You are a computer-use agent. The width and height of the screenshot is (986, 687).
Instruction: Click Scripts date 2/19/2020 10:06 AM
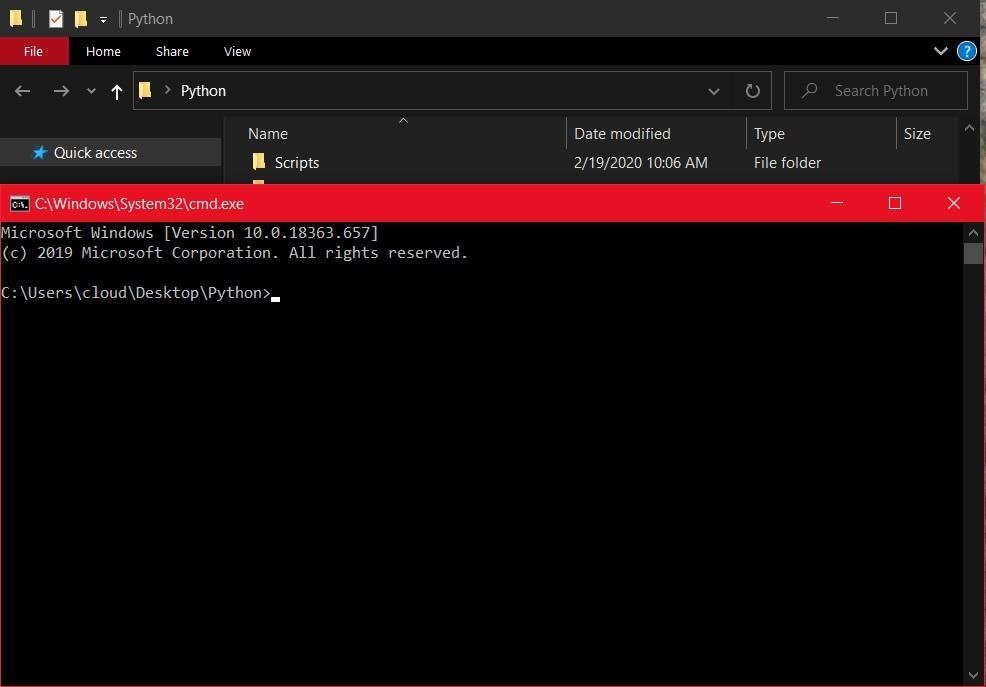pyautogui.click(x=641, y=163)
